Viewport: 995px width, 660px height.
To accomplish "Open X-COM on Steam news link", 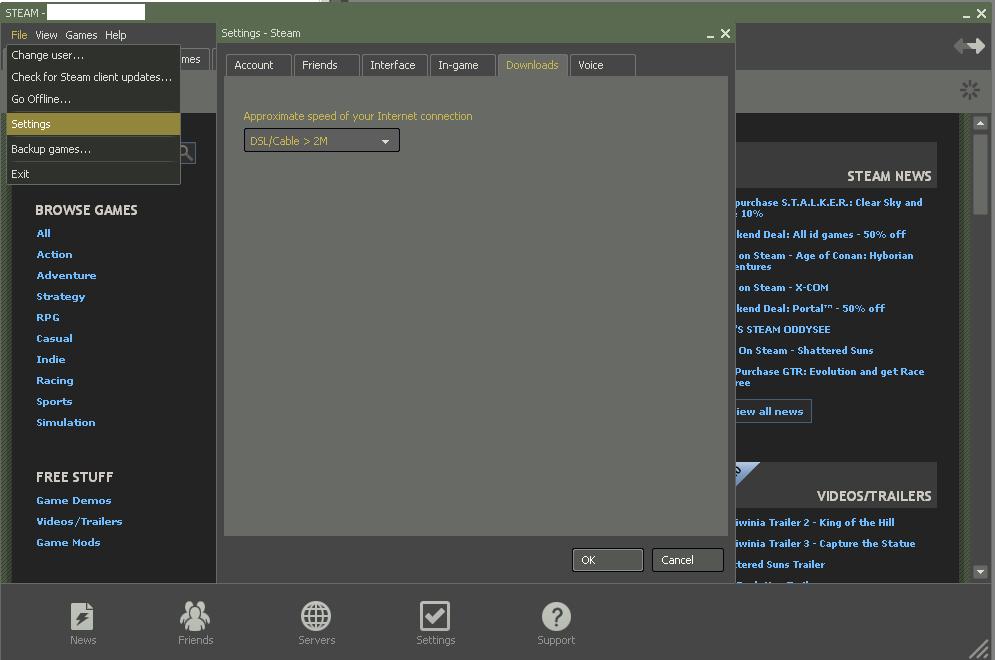I will [783, 287].
